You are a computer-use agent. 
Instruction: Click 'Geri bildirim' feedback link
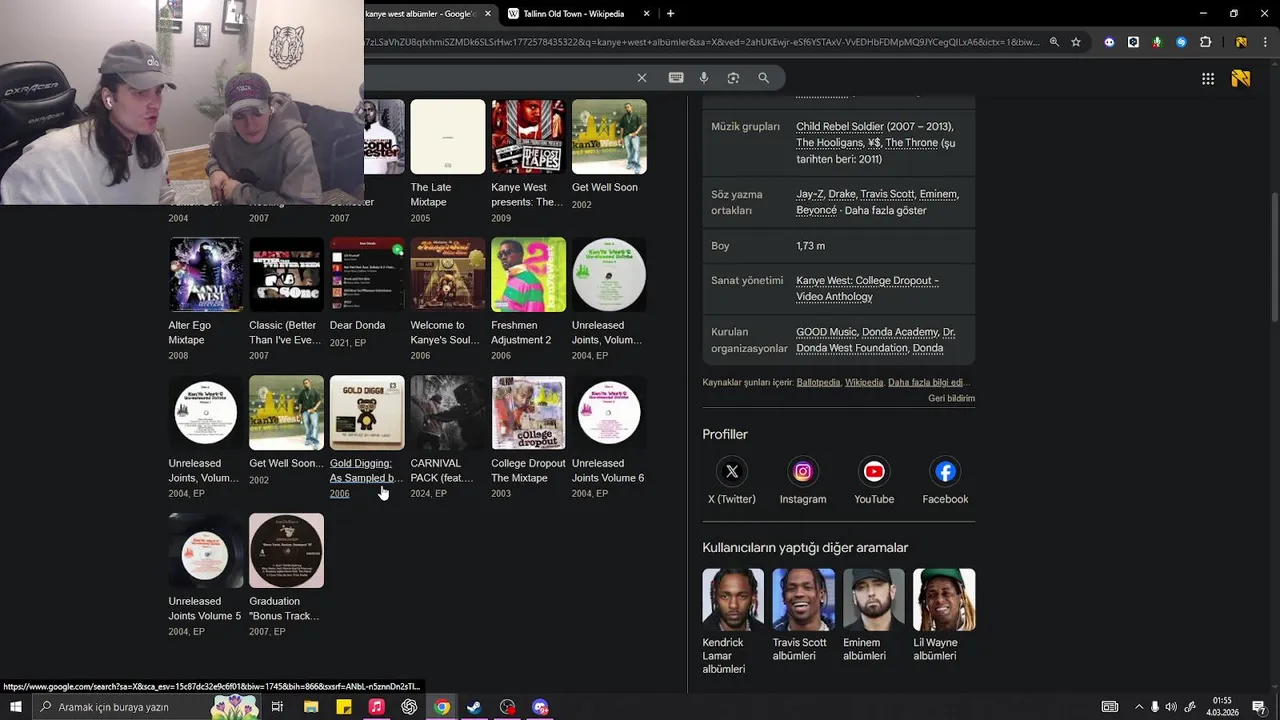(x=951, y=398)
